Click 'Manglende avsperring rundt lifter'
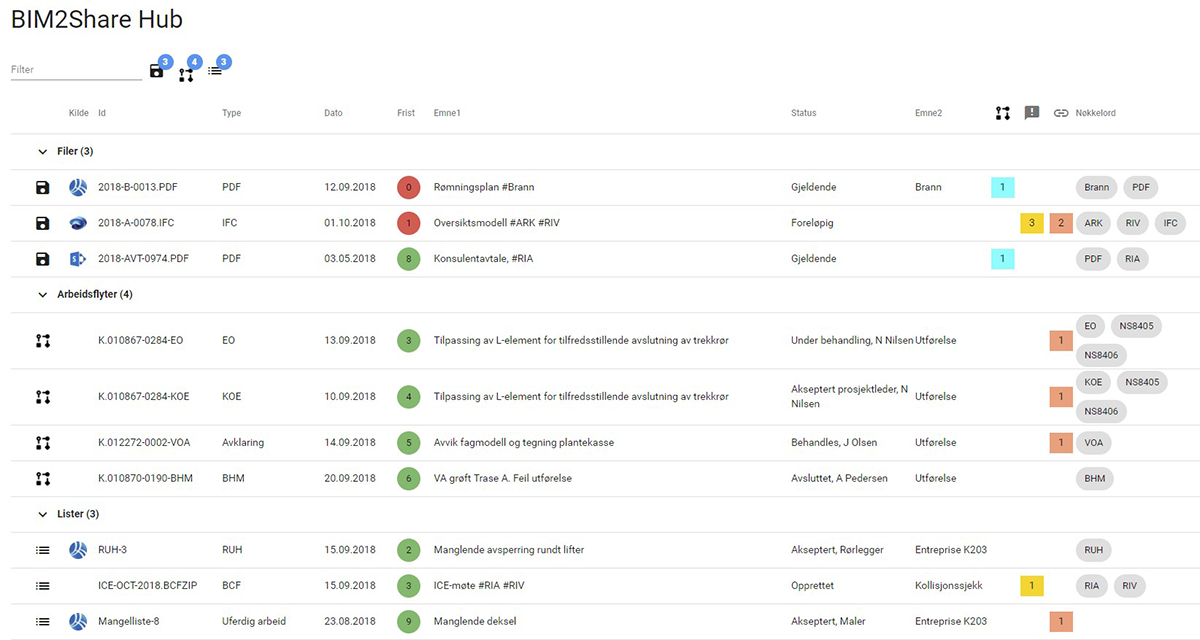Viewport: 1200px width, 640px height. coord(509,550)
